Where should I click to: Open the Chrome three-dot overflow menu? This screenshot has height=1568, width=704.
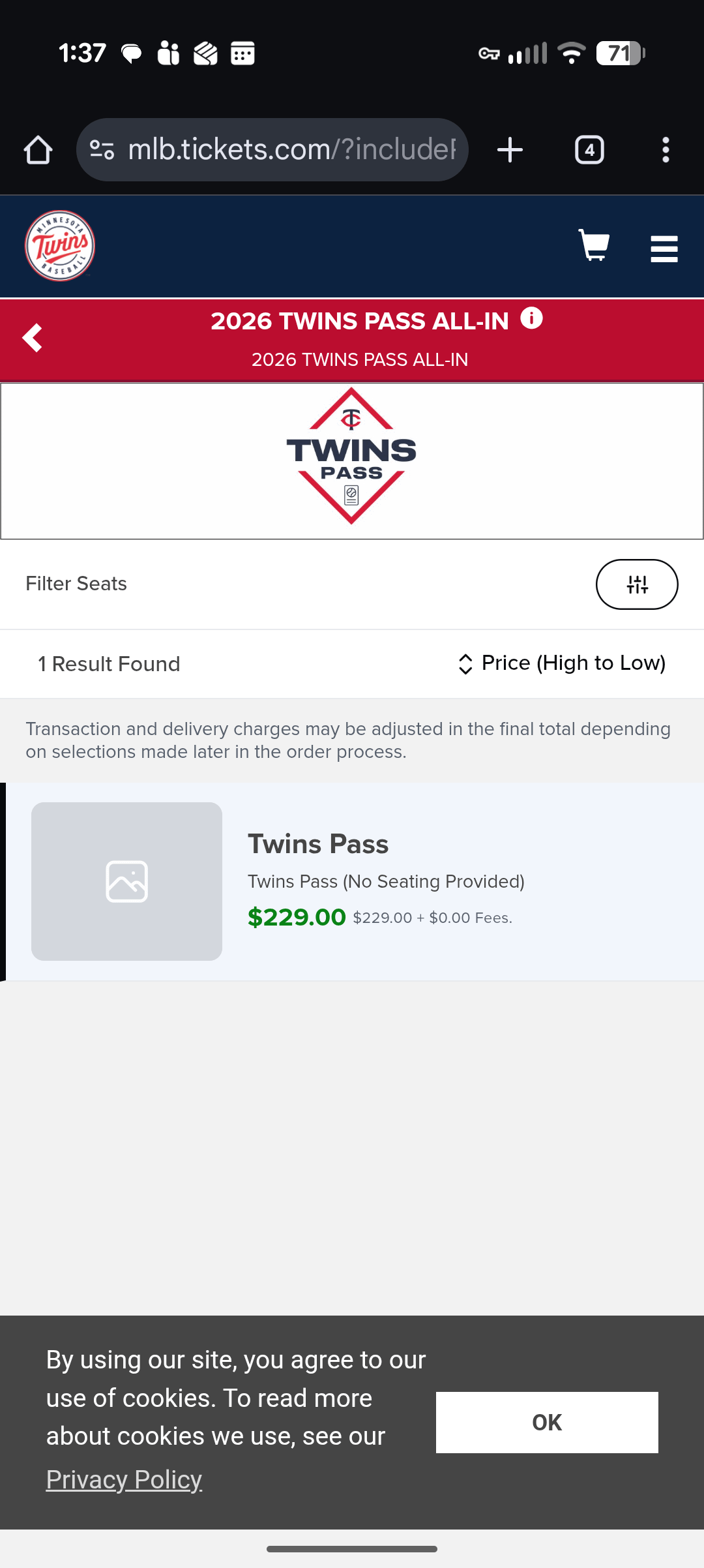tap(665, 150)
